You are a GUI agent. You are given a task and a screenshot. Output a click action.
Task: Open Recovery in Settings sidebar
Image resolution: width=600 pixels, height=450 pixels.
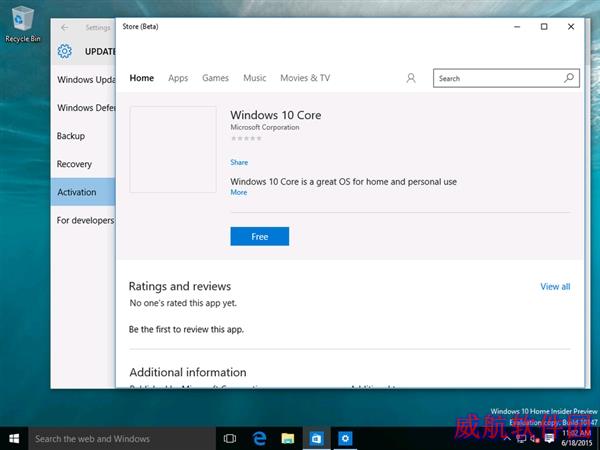click(x=83, y=164)
